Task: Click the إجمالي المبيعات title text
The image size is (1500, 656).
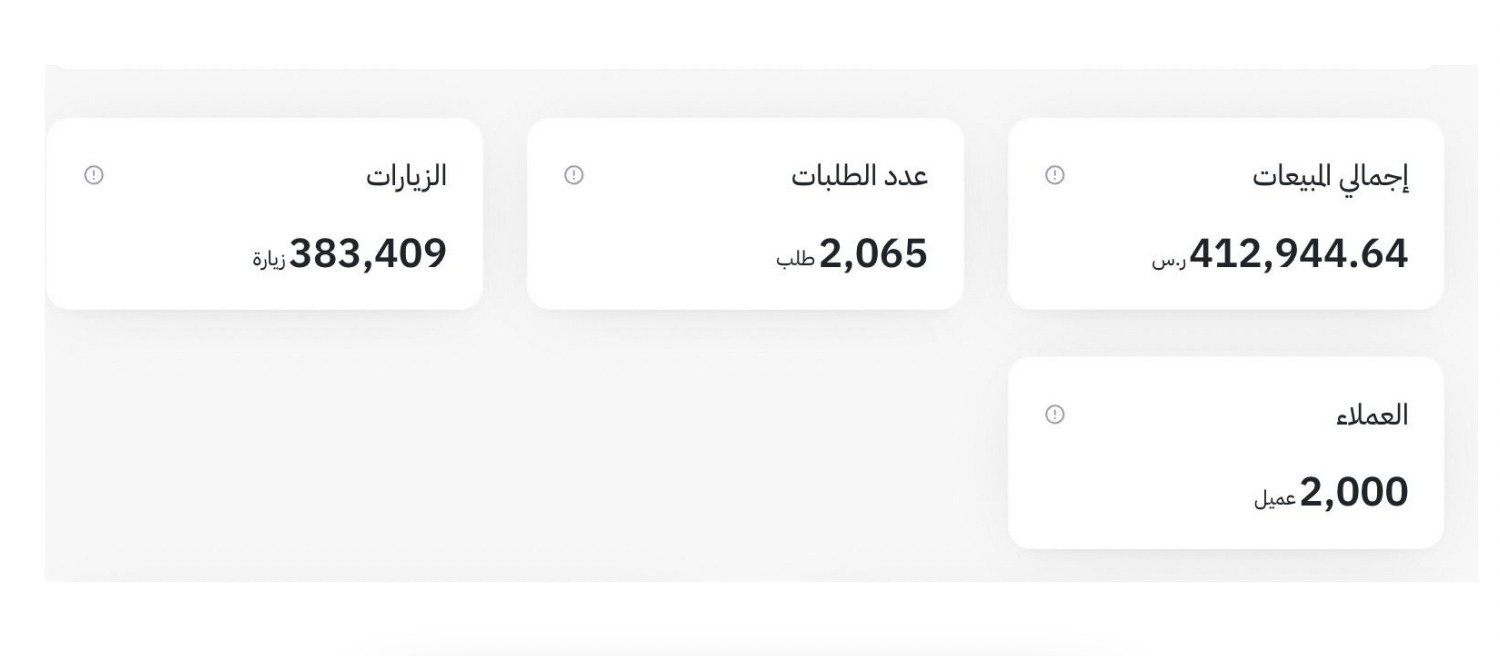Action: tap(1330, 177)
